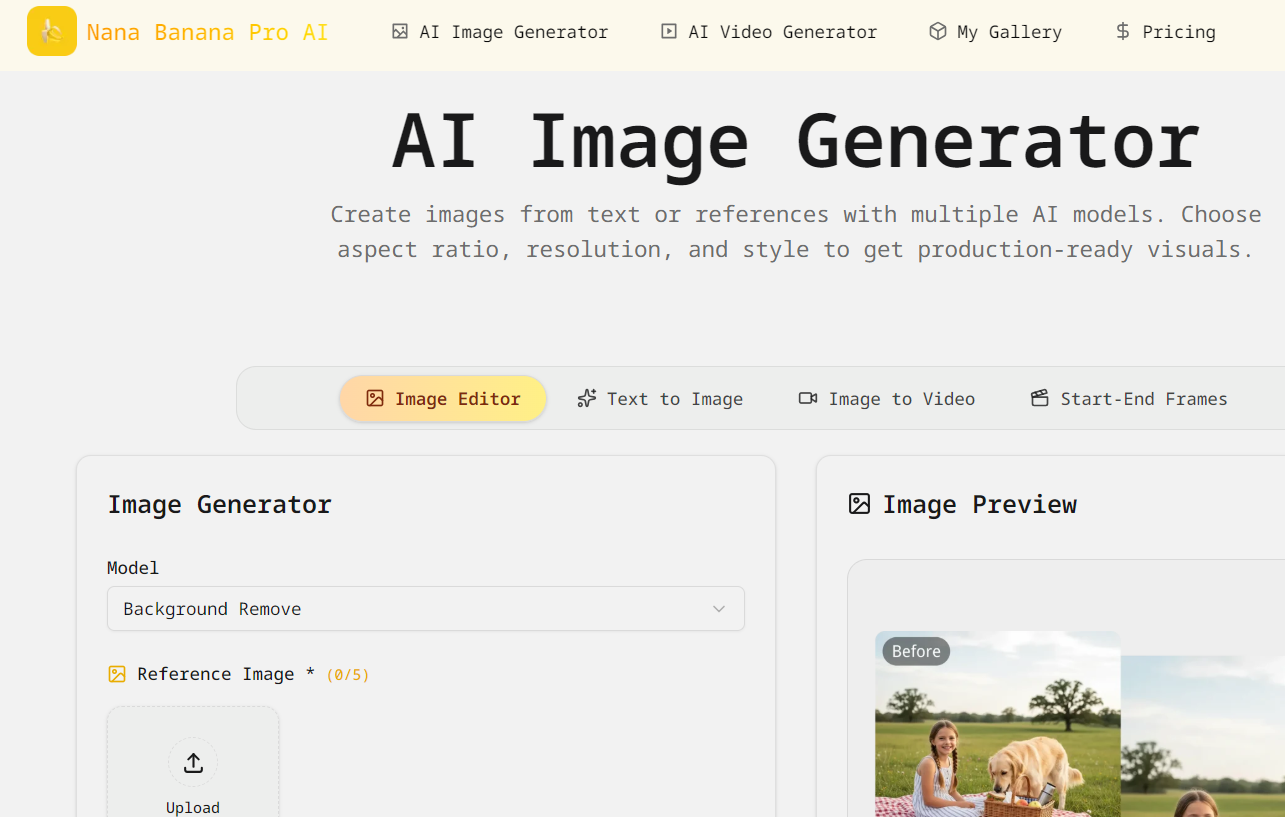Click the clapperboard icon on Start-End Frames
1285x817 pixels.
pos(1040,399)
